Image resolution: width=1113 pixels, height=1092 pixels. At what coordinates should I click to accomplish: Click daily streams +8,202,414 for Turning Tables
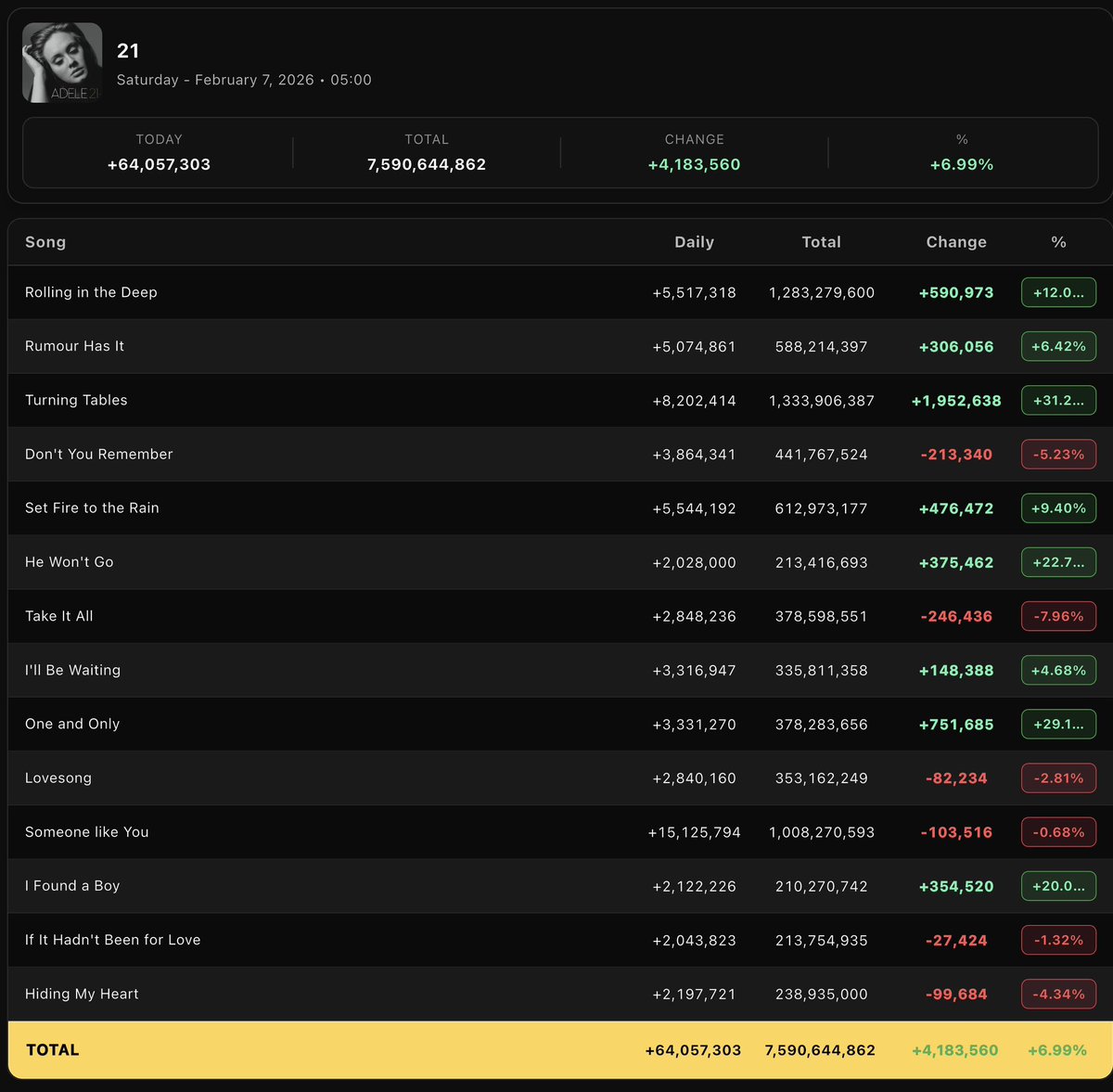[x=694, y=401]
